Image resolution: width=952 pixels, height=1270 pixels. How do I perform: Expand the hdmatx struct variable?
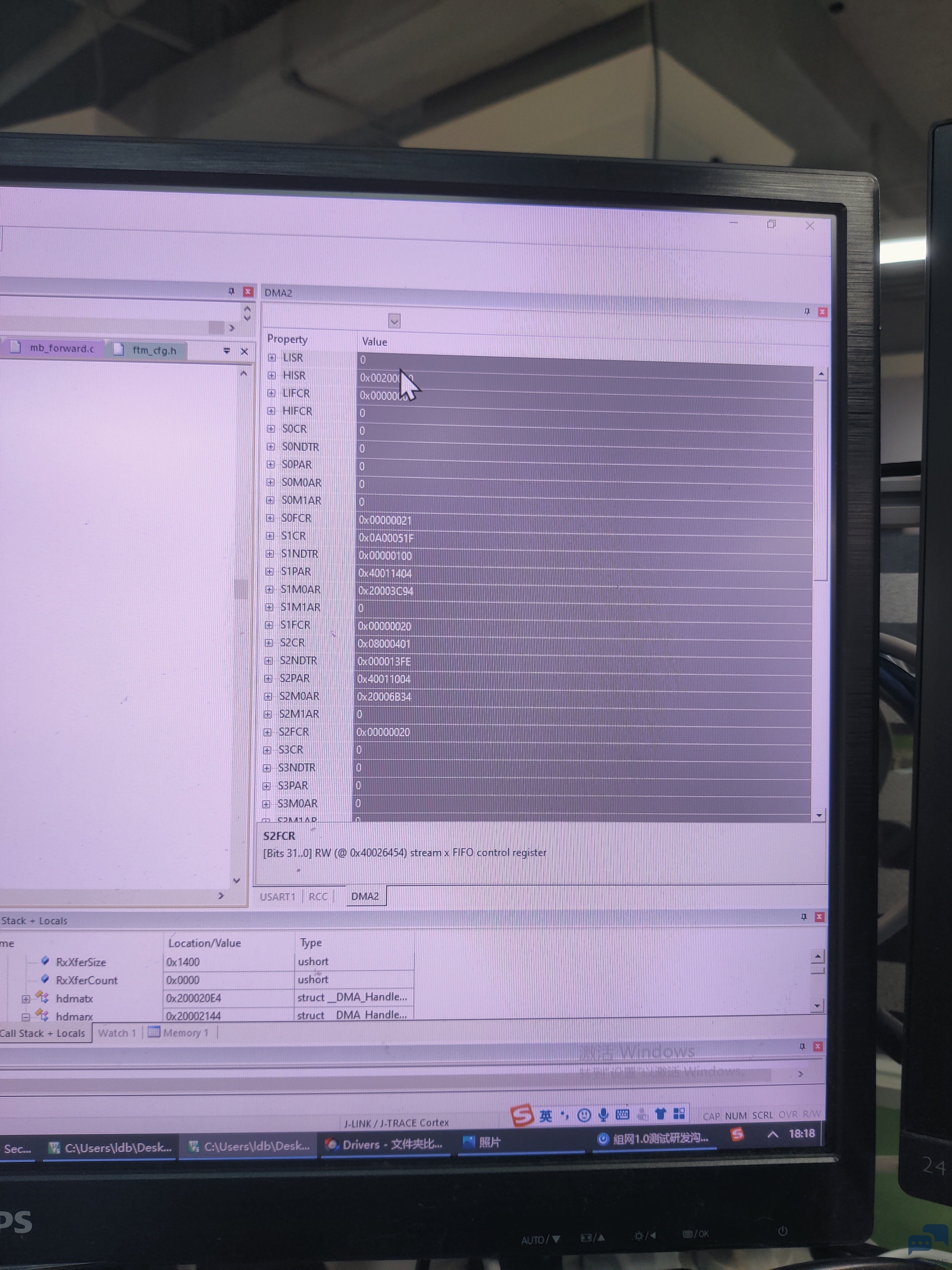(26, 999)
